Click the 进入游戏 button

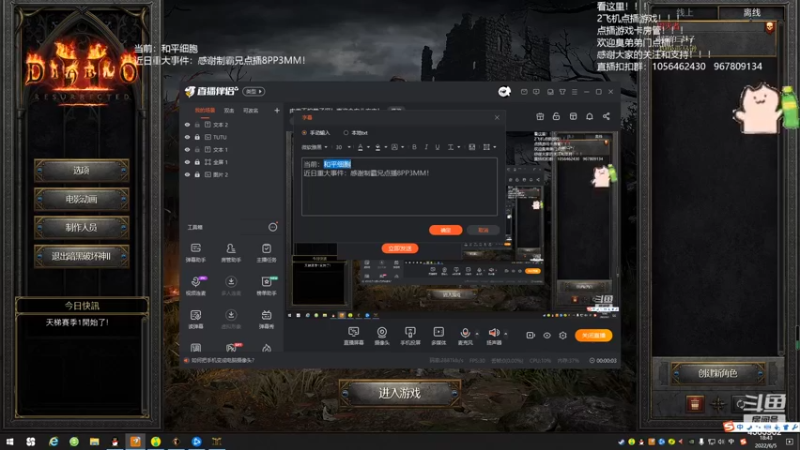[x=399, y=393]
